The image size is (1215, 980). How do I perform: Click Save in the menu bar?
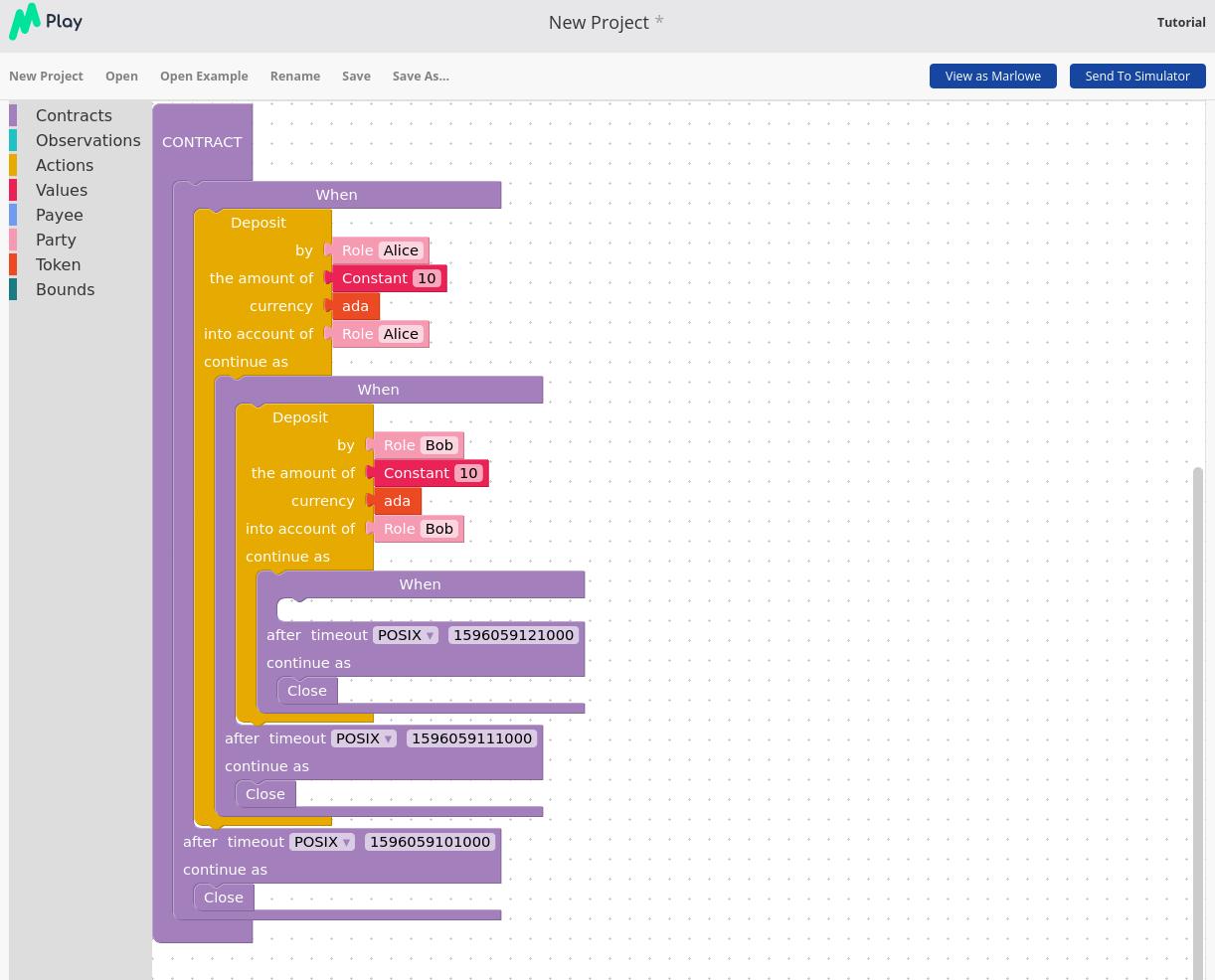tap(356, 76)
